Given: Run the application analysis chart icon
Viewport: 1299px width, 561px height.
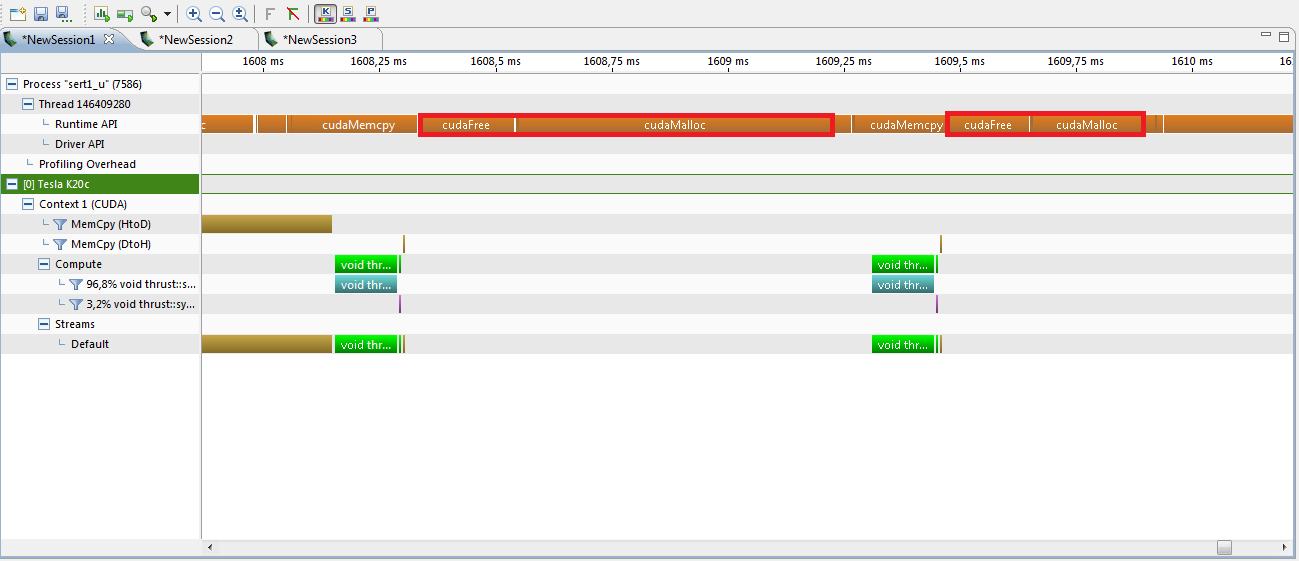Looking at the screenshot, I should click(102, 14).
